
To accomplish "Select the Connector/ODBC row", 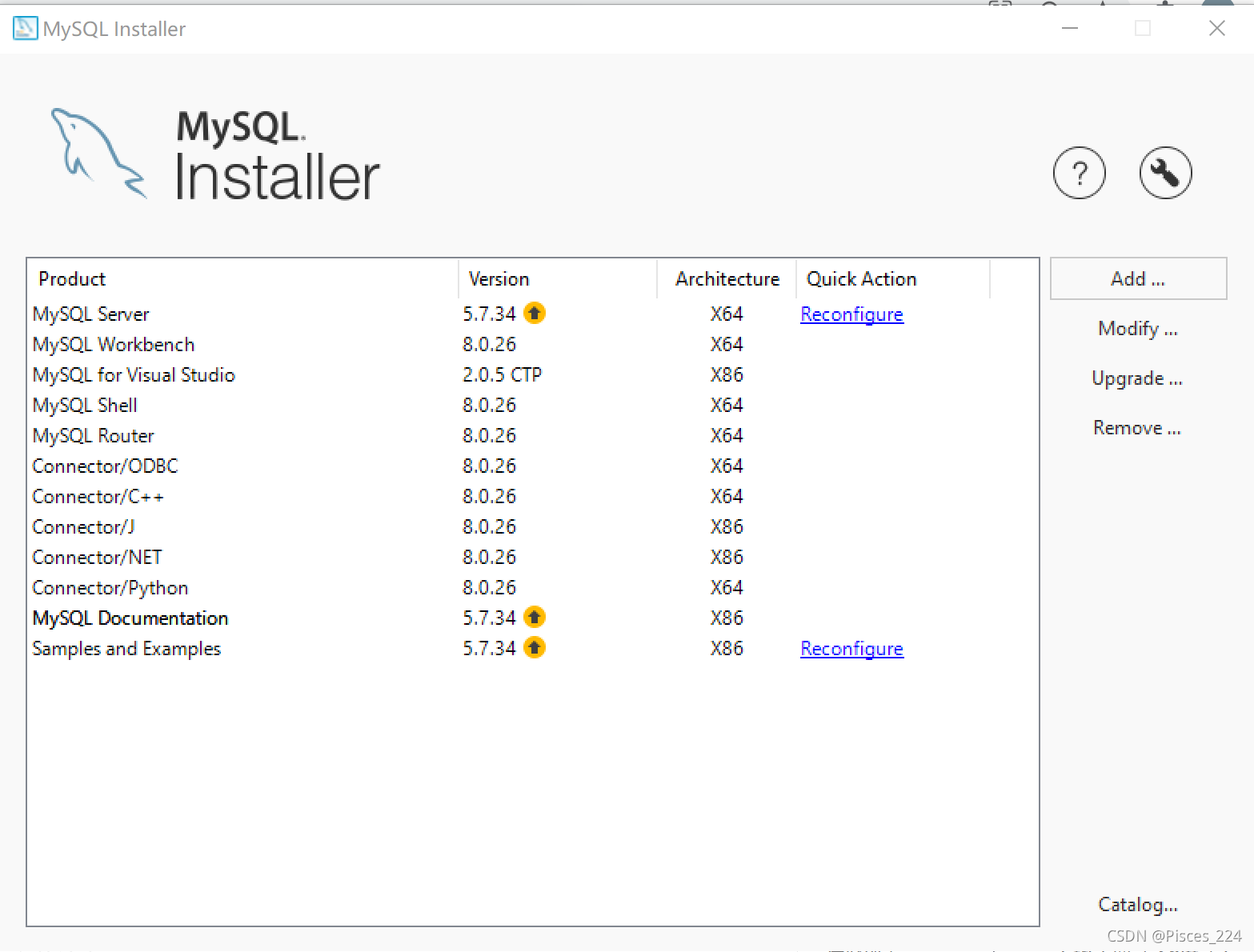I will point(532,466).
